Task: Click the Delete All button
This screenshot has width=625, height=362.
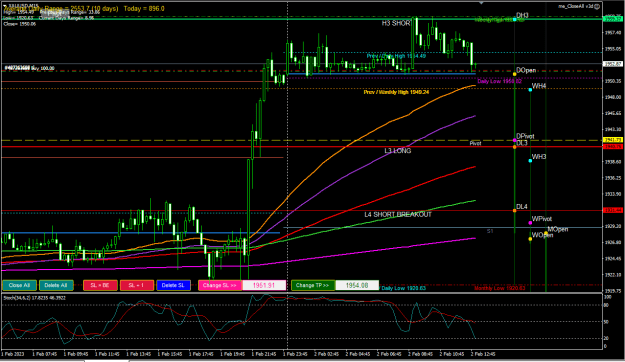Action: point(56,285)
